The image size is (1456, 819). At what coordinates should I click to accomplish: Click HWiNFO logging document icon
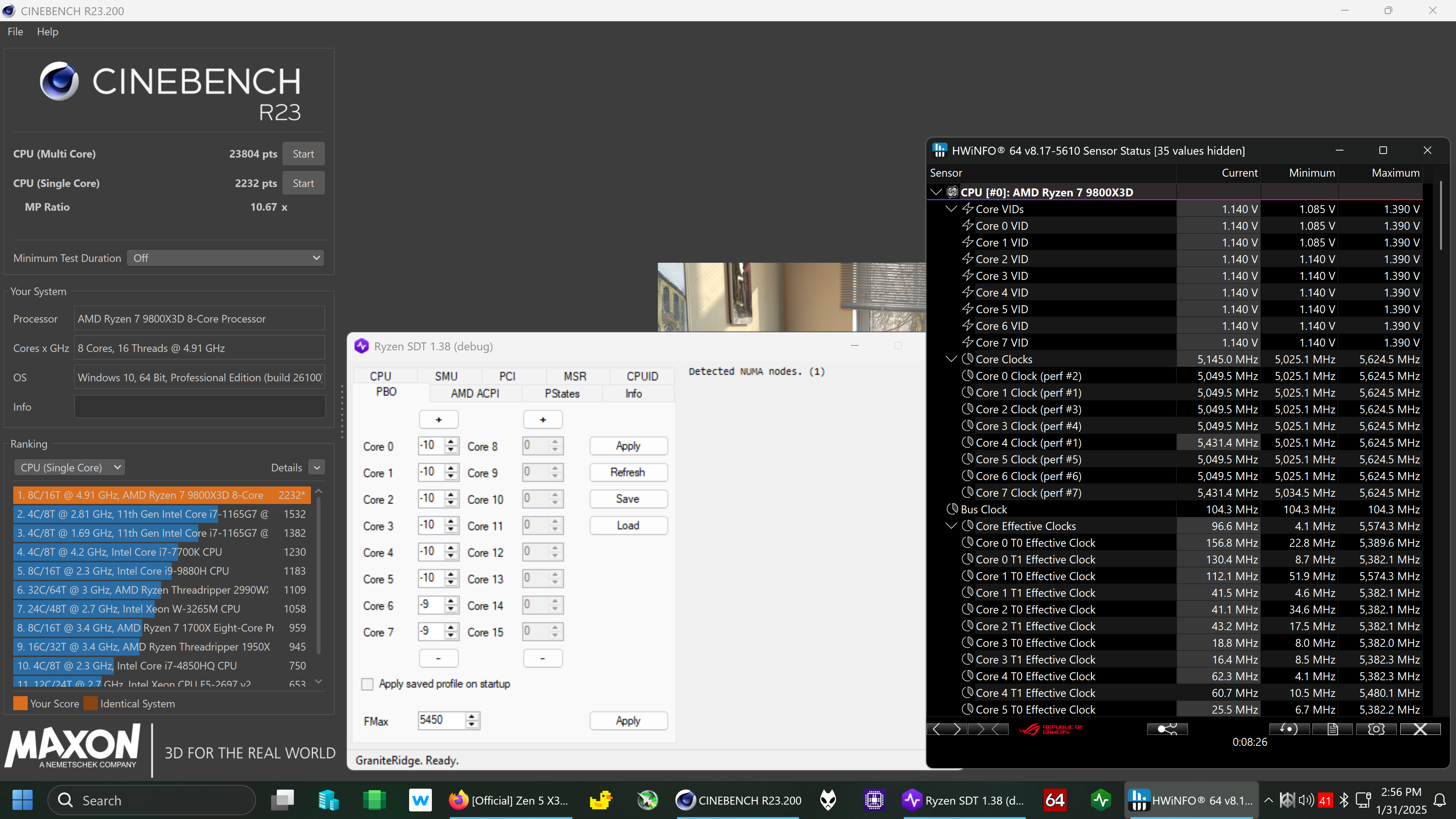point(1333,729)
